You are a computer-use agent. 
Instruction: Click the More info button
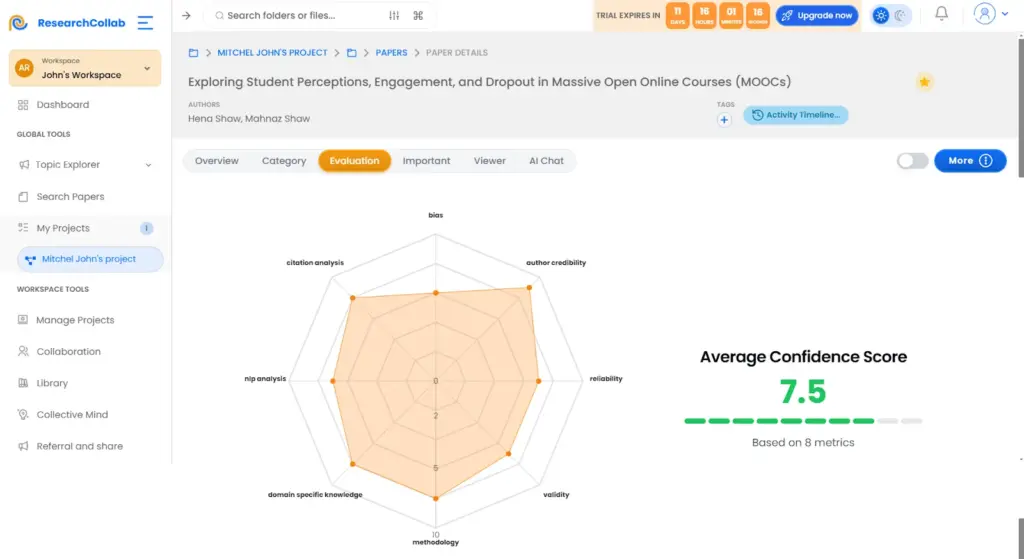tap(970, 161)
